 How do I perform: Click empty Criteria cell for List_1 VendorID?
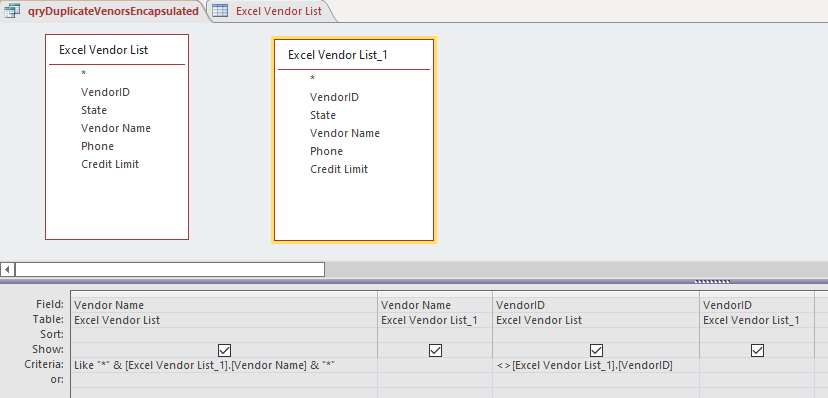pyautogui.click(x=757, y=365)
